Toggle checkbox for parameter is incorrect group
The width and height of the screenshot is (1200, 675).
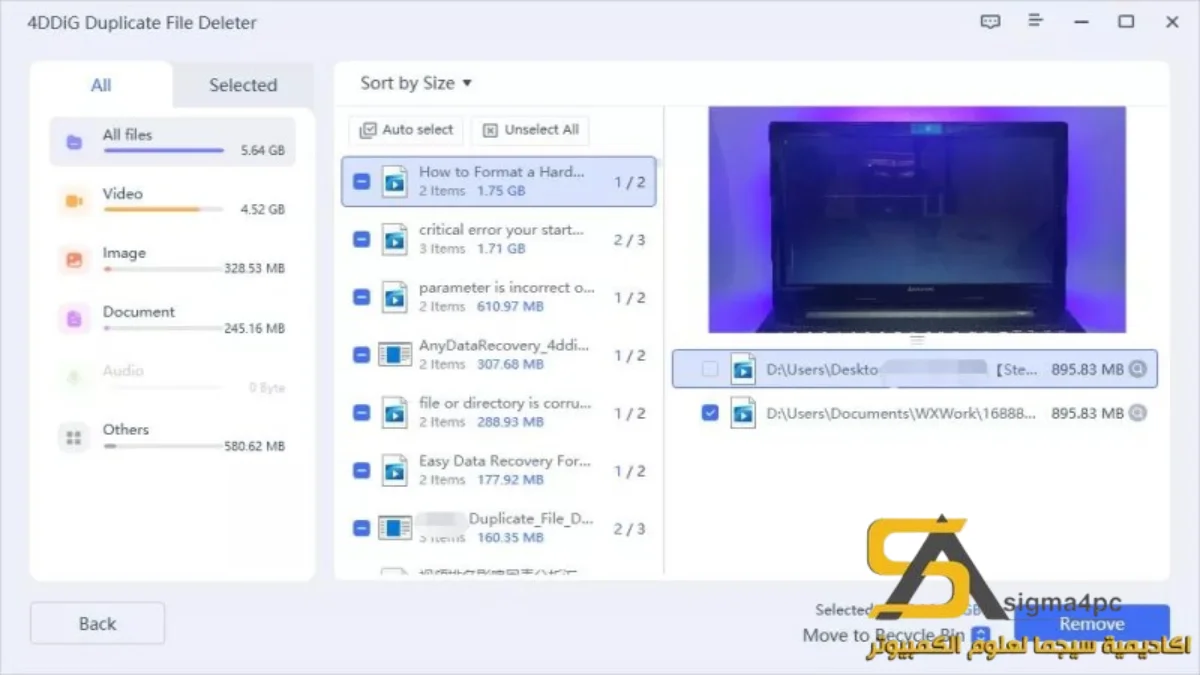click(x=362, y=297)
